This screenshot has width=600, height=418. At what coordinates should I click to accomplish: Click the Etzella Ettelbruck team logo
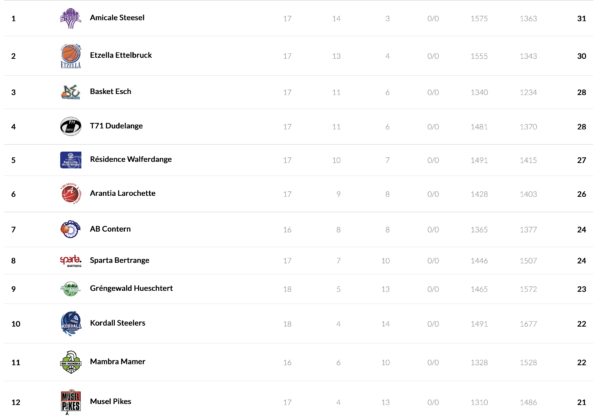(70, 56)
